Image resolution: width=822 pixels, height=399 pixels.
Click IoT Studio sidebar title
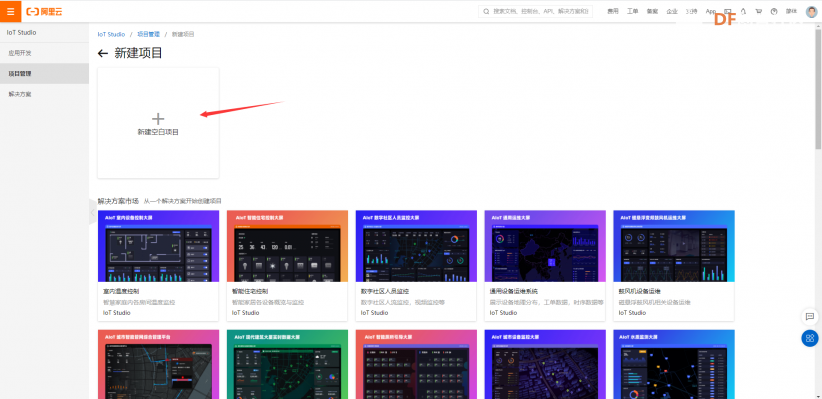pos(21,33)
